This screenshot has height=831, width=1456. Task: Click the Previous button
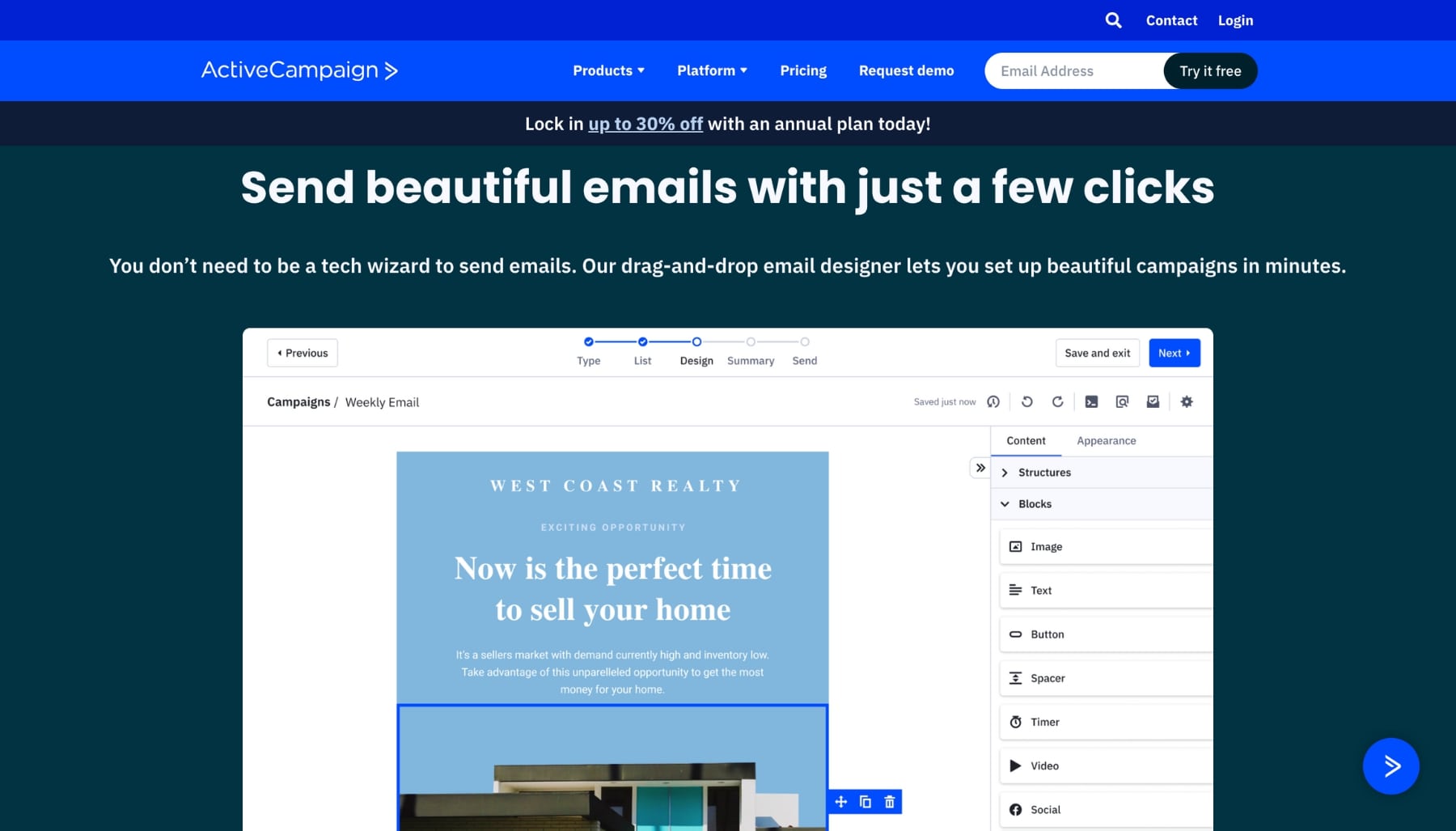click(303, 353)
